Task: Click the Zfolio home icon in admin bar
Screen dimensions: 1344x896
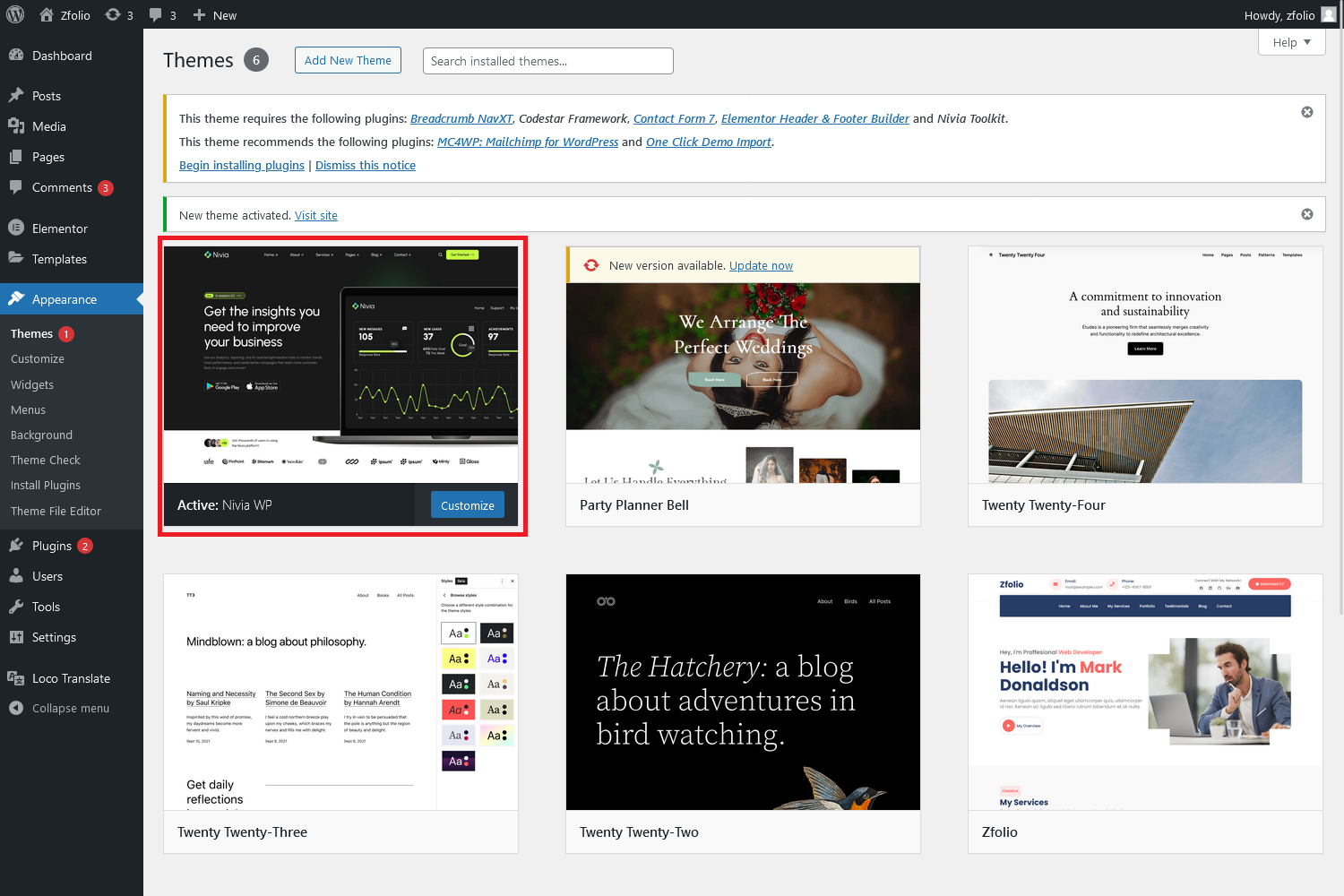Action: click(47, 15)
